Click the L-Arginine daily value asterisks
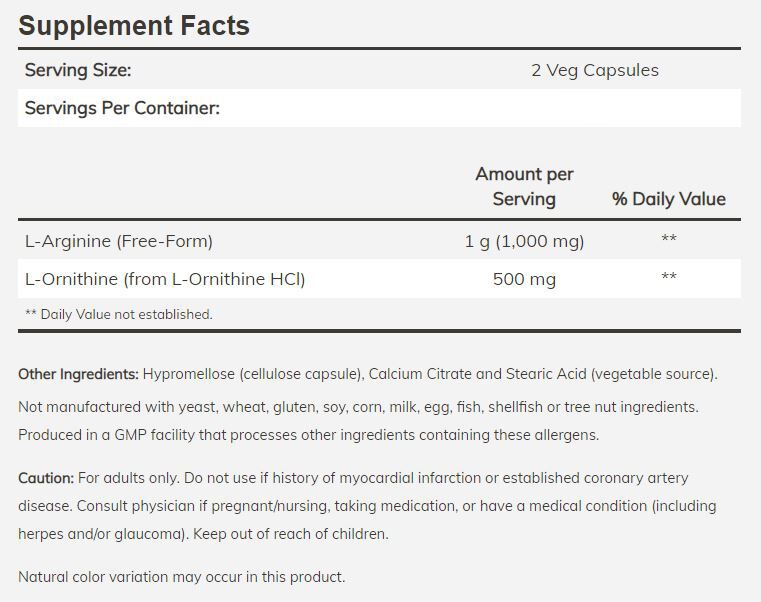The width and height of the screenshot is (761, 602). coord(669,241)
